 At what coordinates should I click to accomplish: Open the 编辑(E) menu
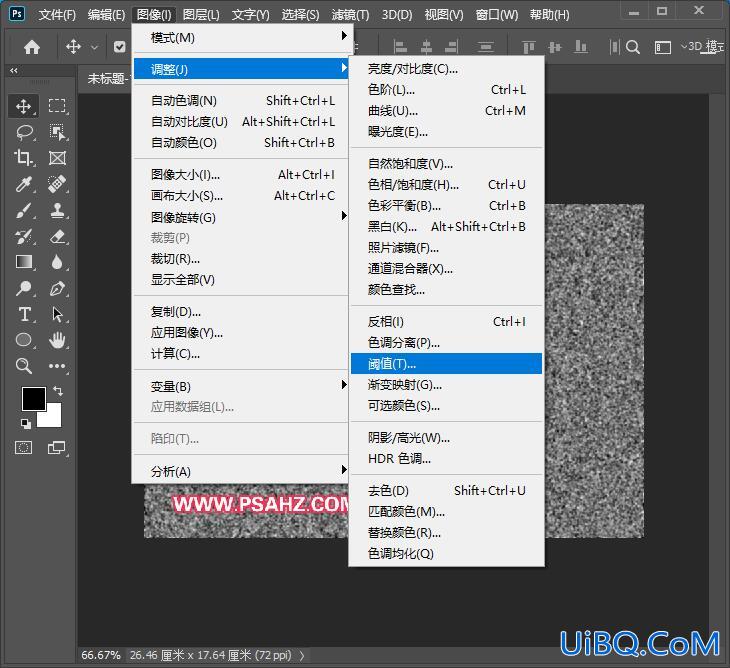pos(106,15)
